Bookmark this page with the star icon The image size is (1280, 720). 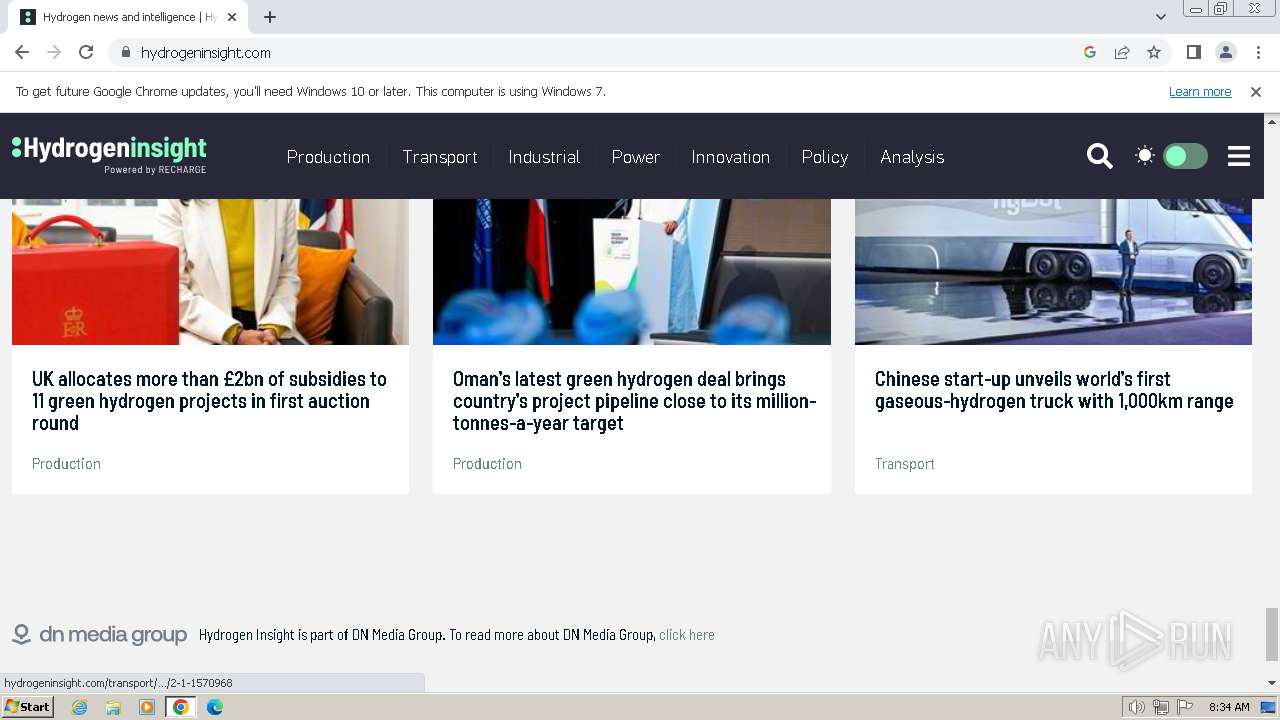point(1154,52)
